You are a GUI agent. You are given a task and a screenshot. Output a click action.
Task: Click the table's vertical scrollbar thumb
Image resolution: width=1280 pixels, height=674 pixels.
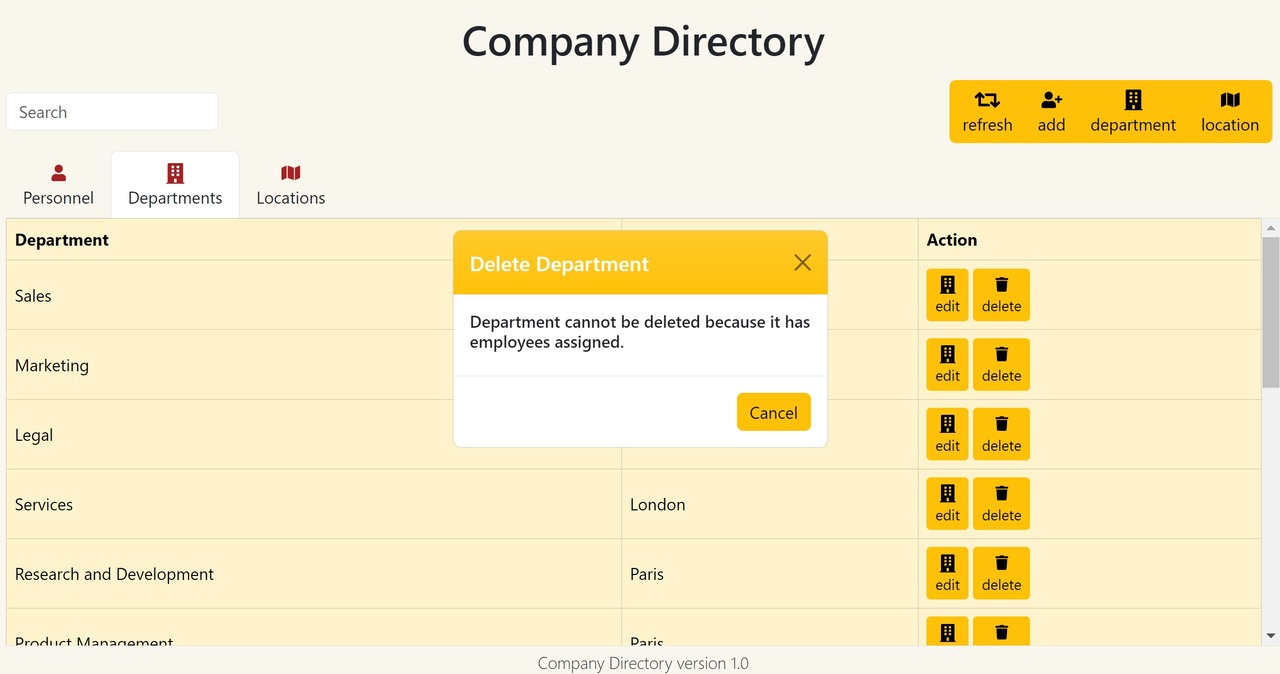pyautogui.click(x=1271, y=310)
